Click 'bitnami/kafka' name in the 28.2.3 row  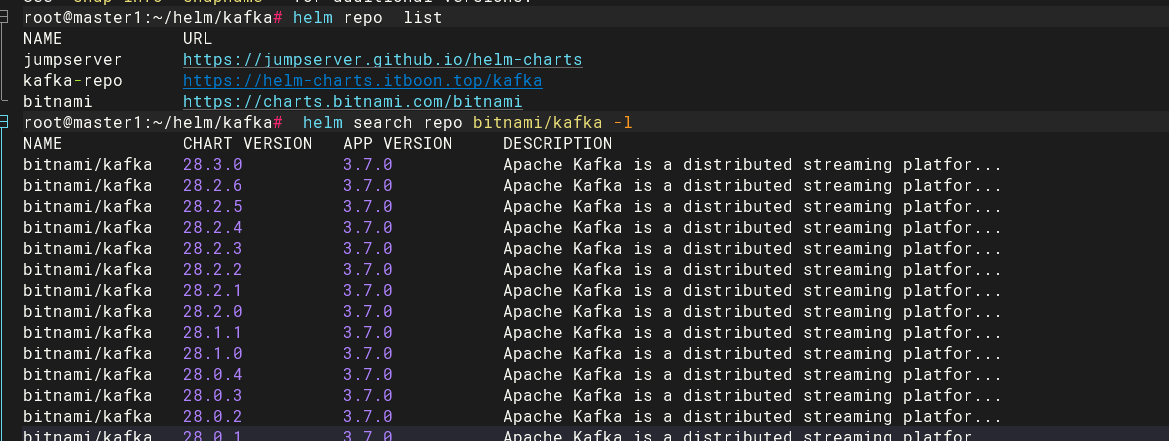click(x=87, y=248)
